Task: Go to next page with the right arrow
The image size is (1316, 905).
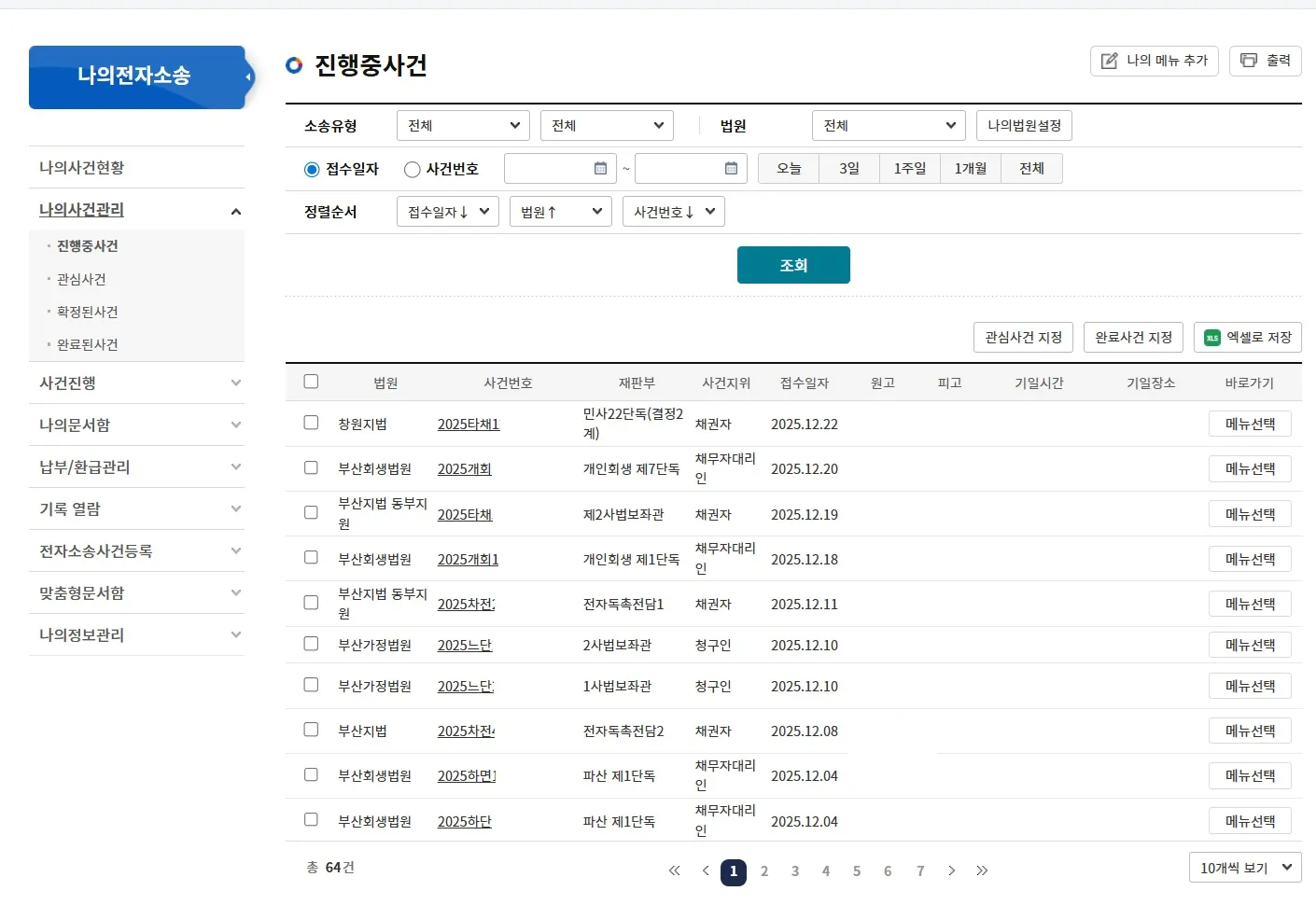Action: (x=951, y=870)
